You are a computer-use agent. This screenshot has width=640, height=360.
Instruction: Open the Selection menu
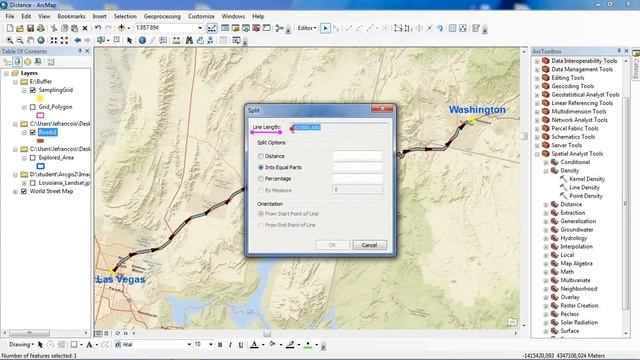(125, 16)
